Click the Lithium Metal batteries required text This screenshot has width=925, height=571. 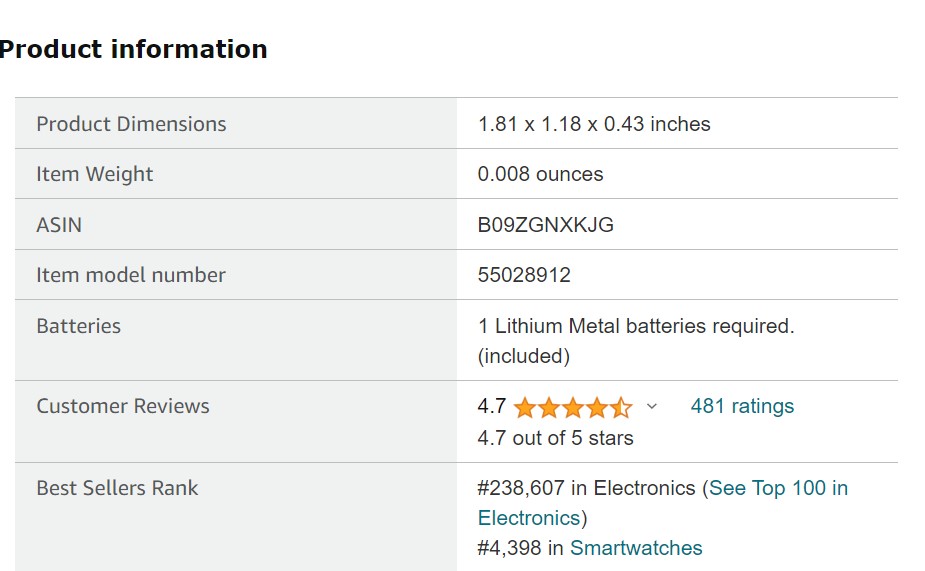pyautogui.click(x=637, y=326)
